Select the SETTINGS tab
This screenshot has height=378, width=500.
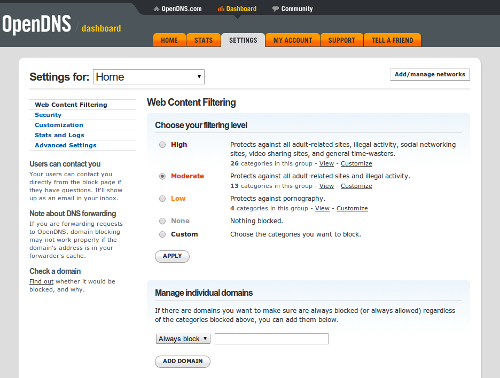(243, 40)
